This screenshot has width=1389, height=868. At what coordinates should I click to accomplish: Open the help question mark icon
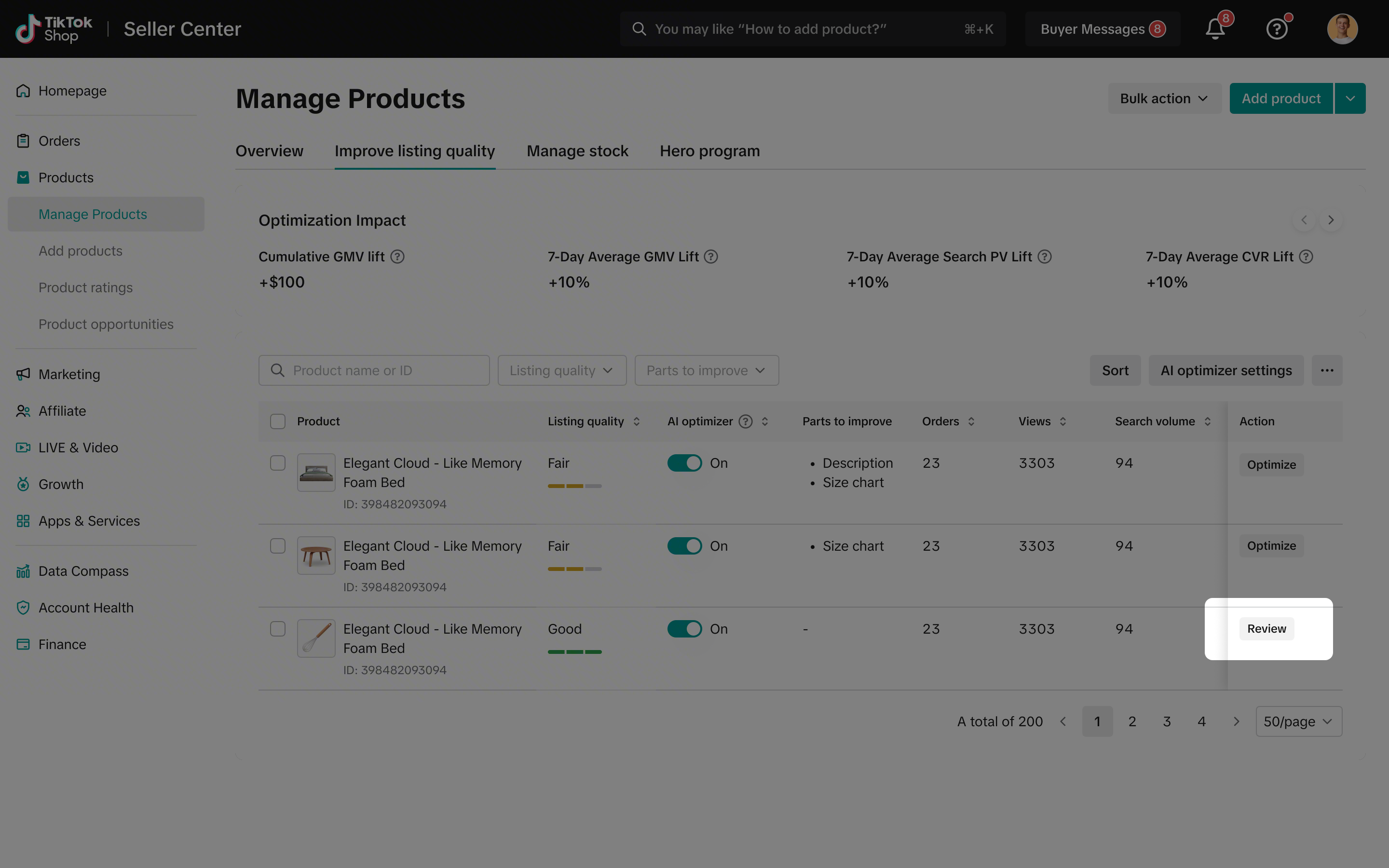click(x=1277, y=29)
